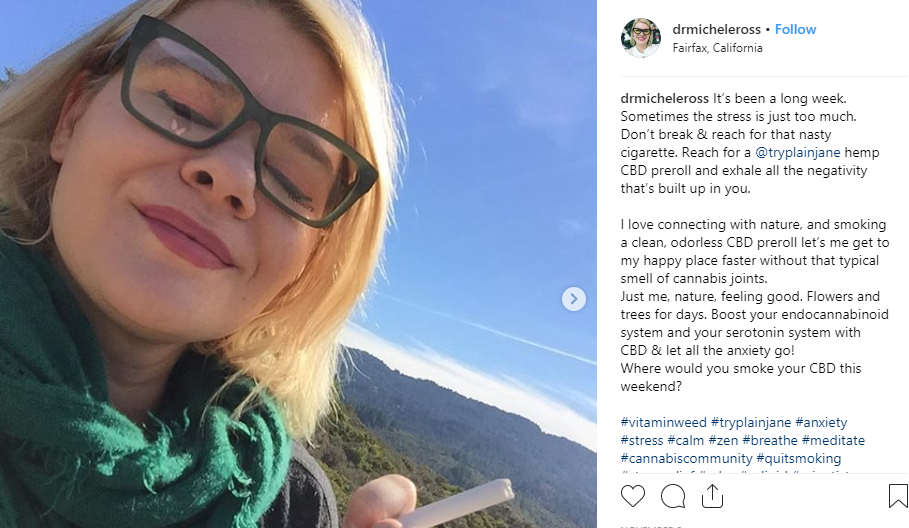Go to next photo with carousel arrow

coord(573,299)
